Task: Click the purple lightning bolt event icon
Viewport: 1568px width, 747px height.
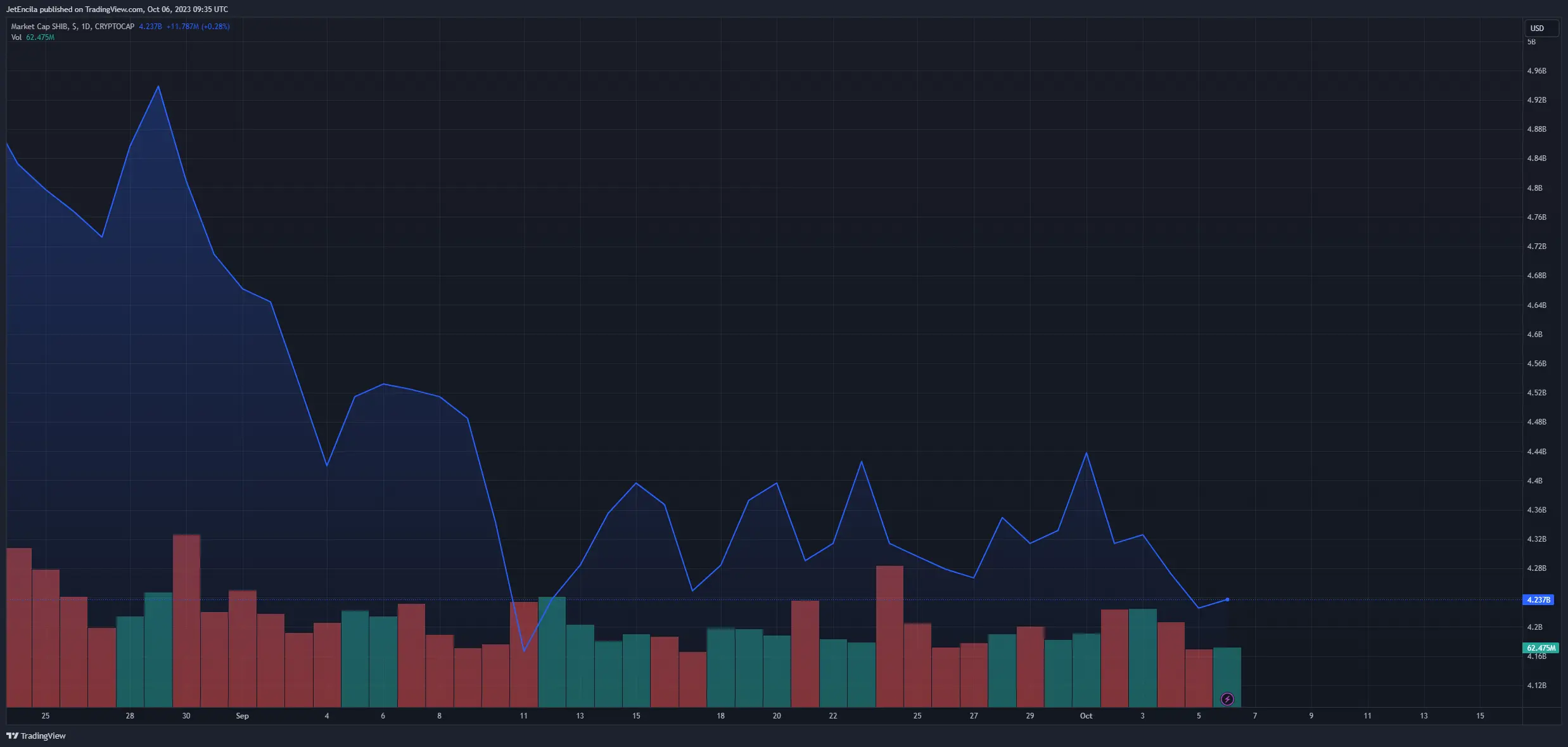Action: coord(1227,699)
